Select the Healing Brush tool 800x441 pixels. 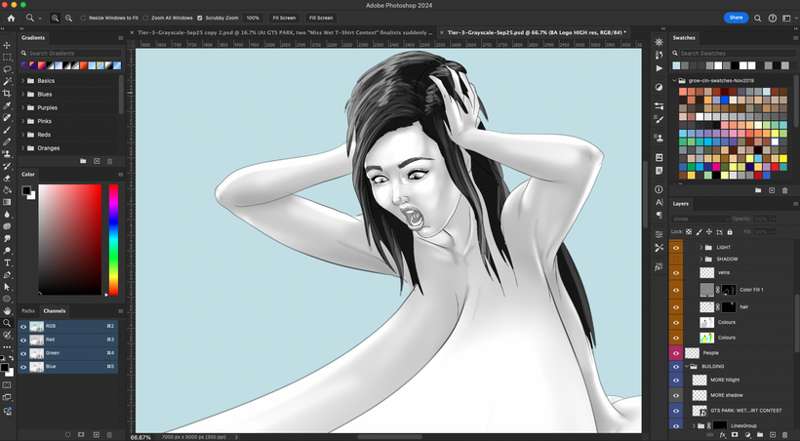pyautogui.click(x=7, y=118)
